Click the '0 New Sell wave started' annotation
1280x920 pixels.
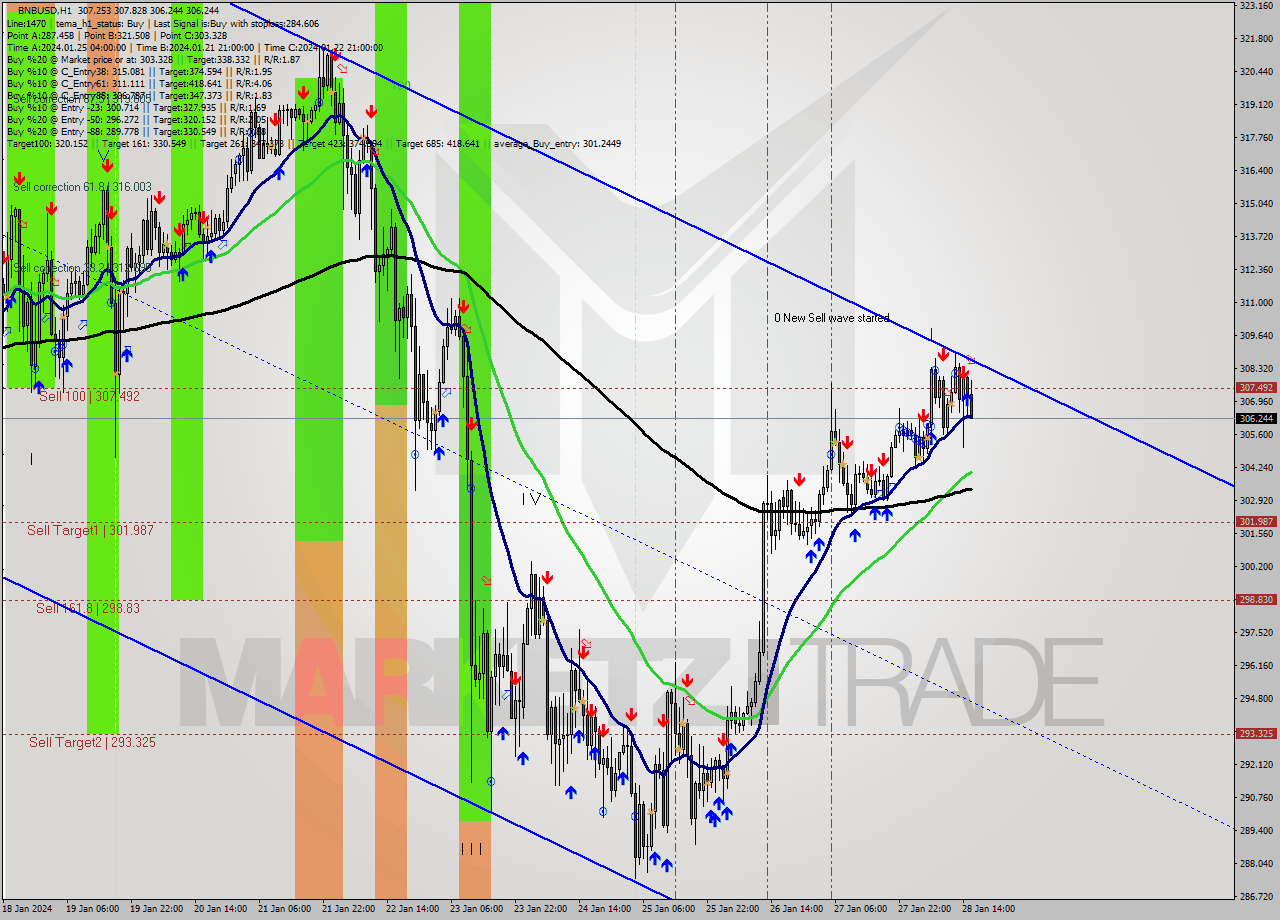(x=831, y=318)
